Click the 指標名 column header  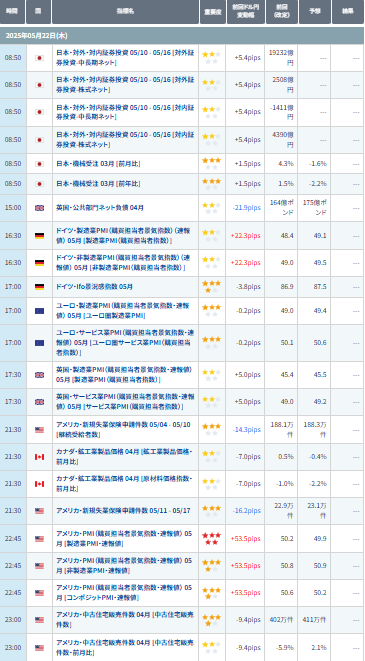click(x=125, y=11)
